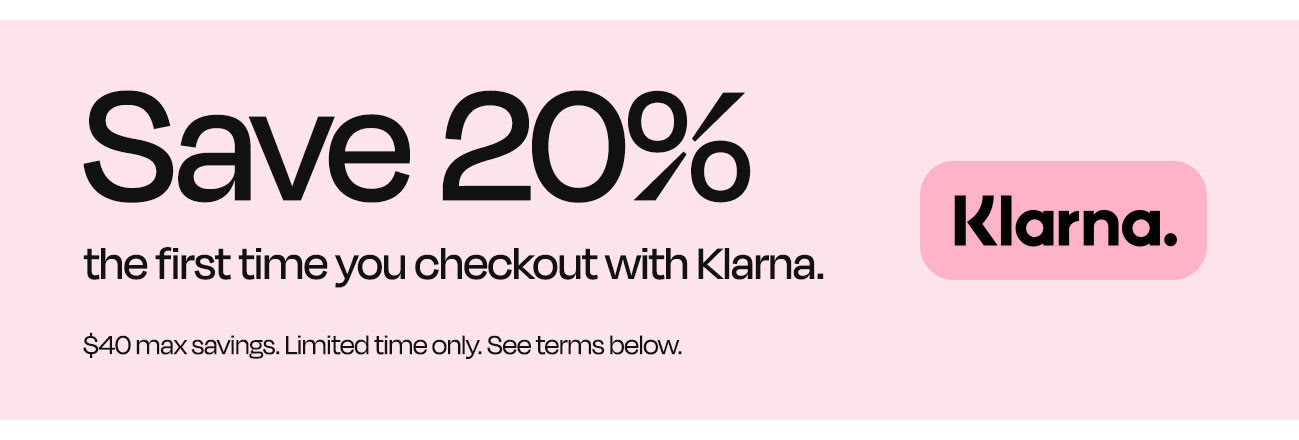Viewport: 1299px width, 440px height.
Task: Click the white strip above the banner
Action: click(649, 9)
